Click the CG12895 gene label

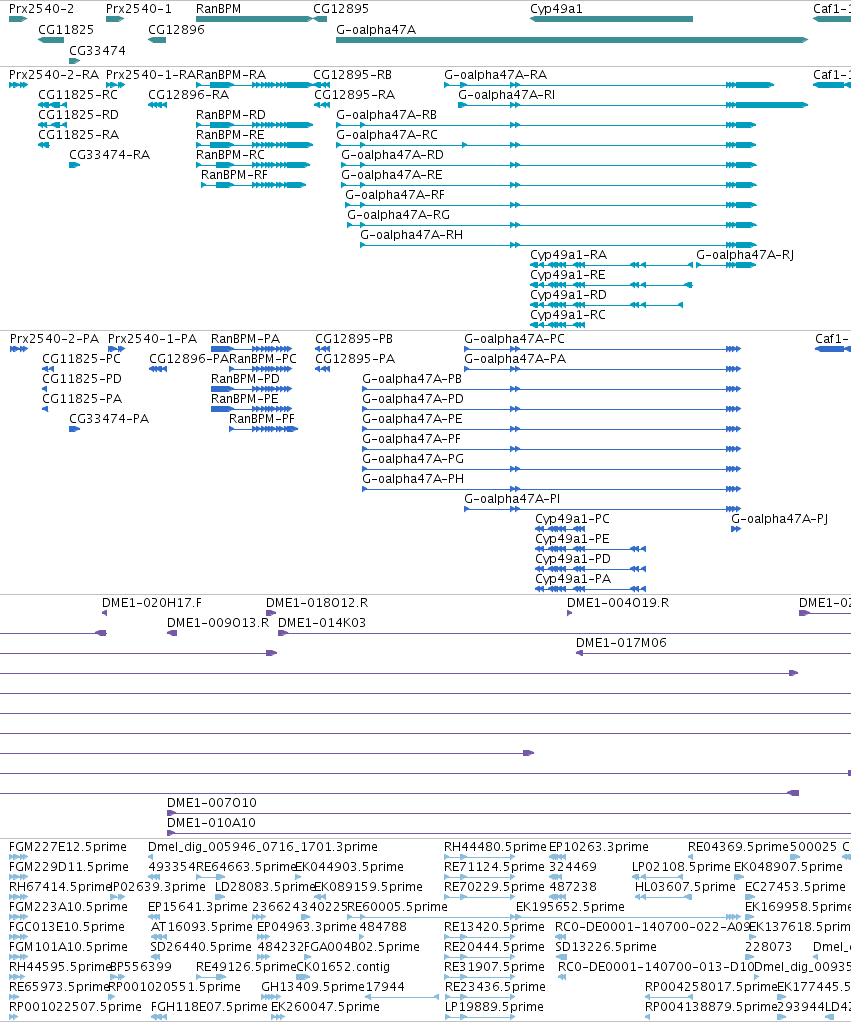tap(341, 9)
